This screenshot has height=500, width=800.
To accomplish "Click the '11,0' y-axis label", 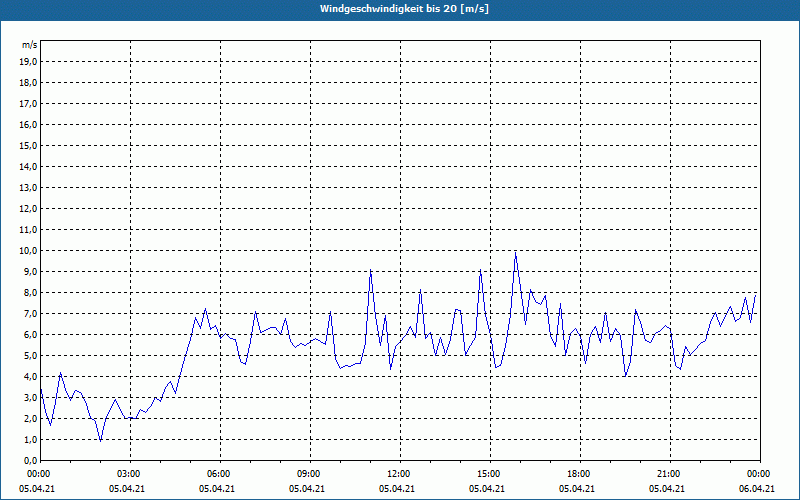I will pyautogui.click(x=28, y=230).
